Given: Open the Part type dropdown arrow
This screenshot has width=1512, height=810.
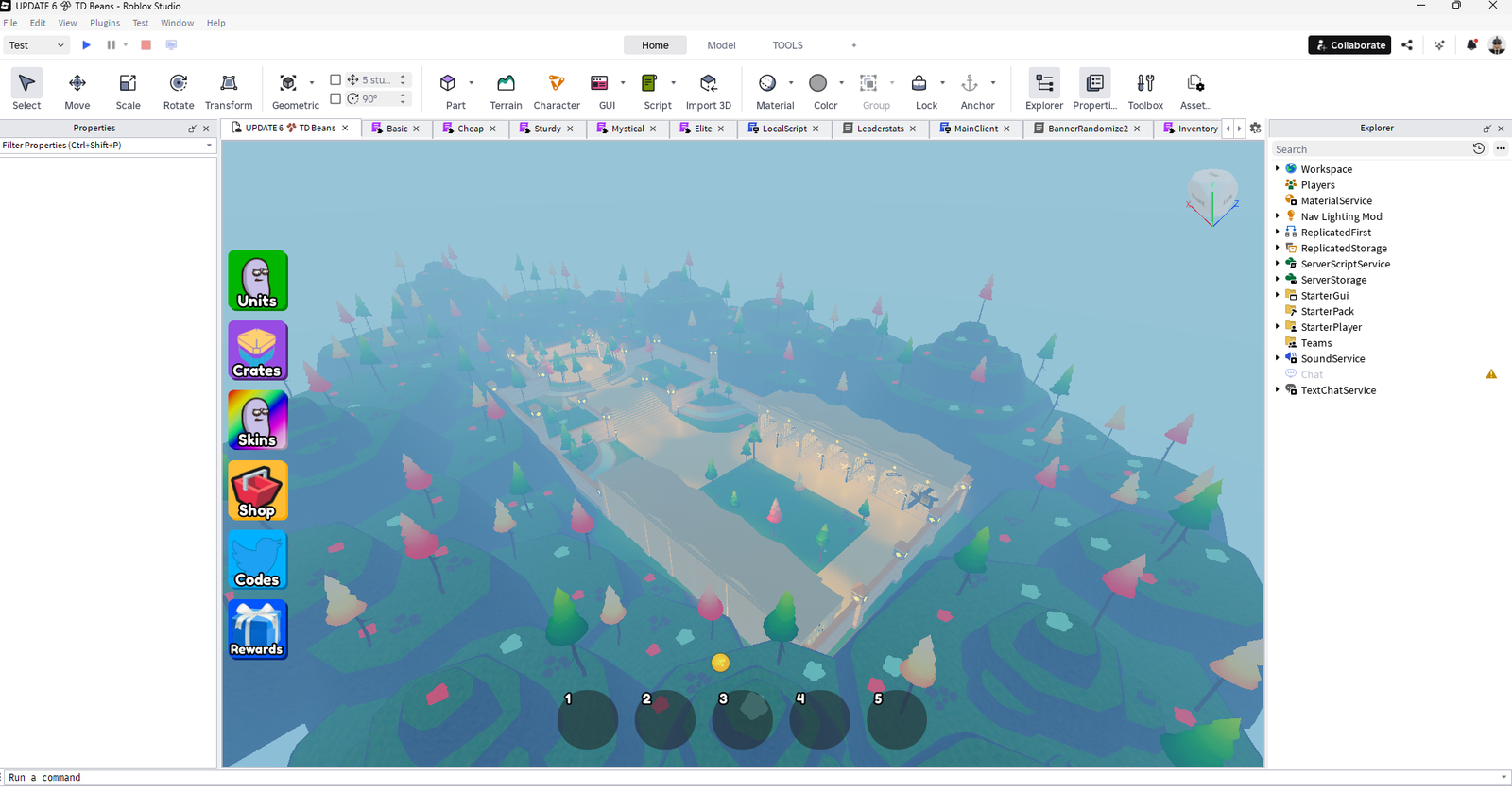Looking at the screenshot, I should tap(471, 83).
